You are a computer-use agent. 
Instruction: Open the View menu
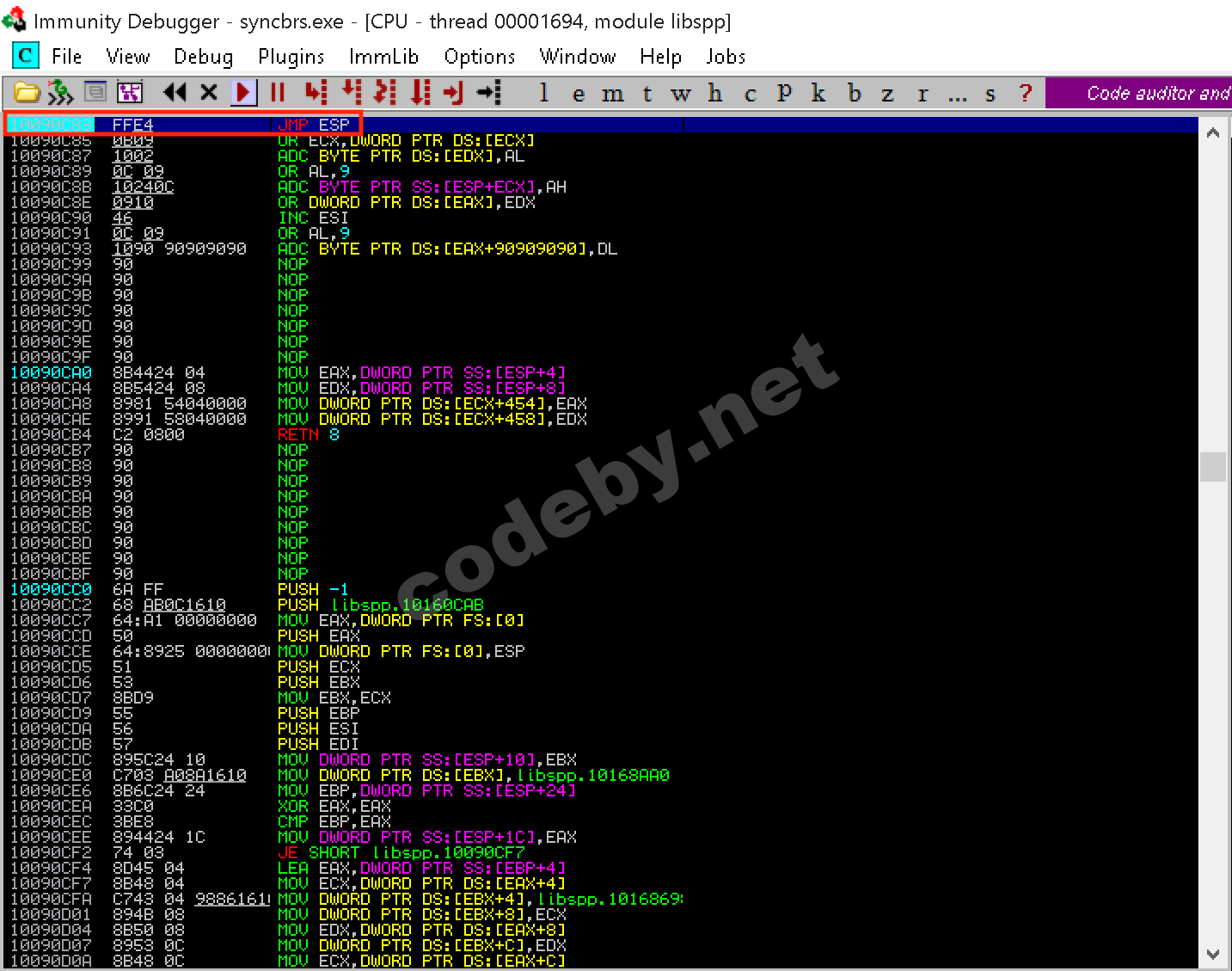tap(128, 57)
